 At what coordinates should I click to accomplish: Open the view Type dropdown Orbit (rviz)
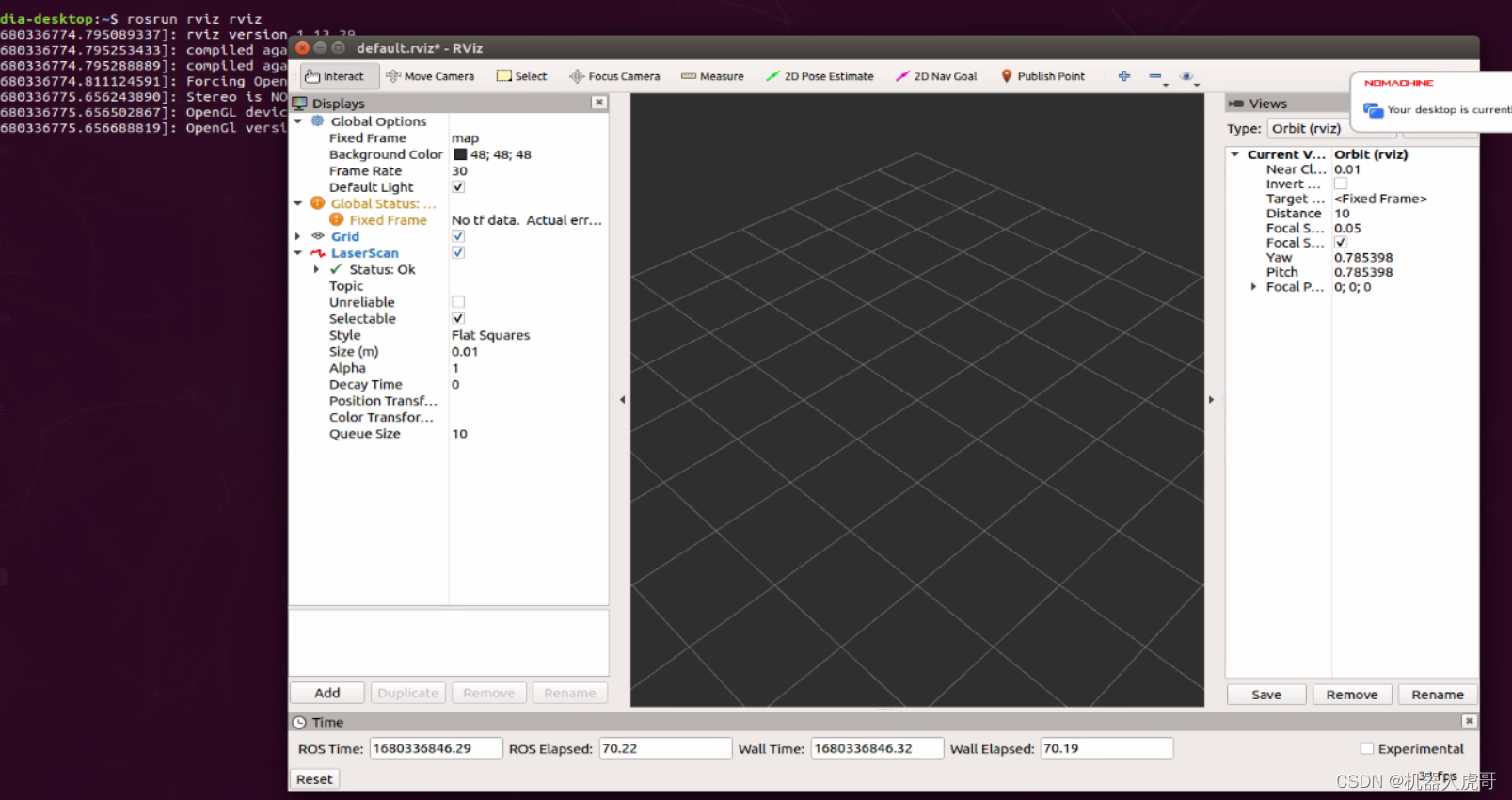click(x=1330, y=128)
